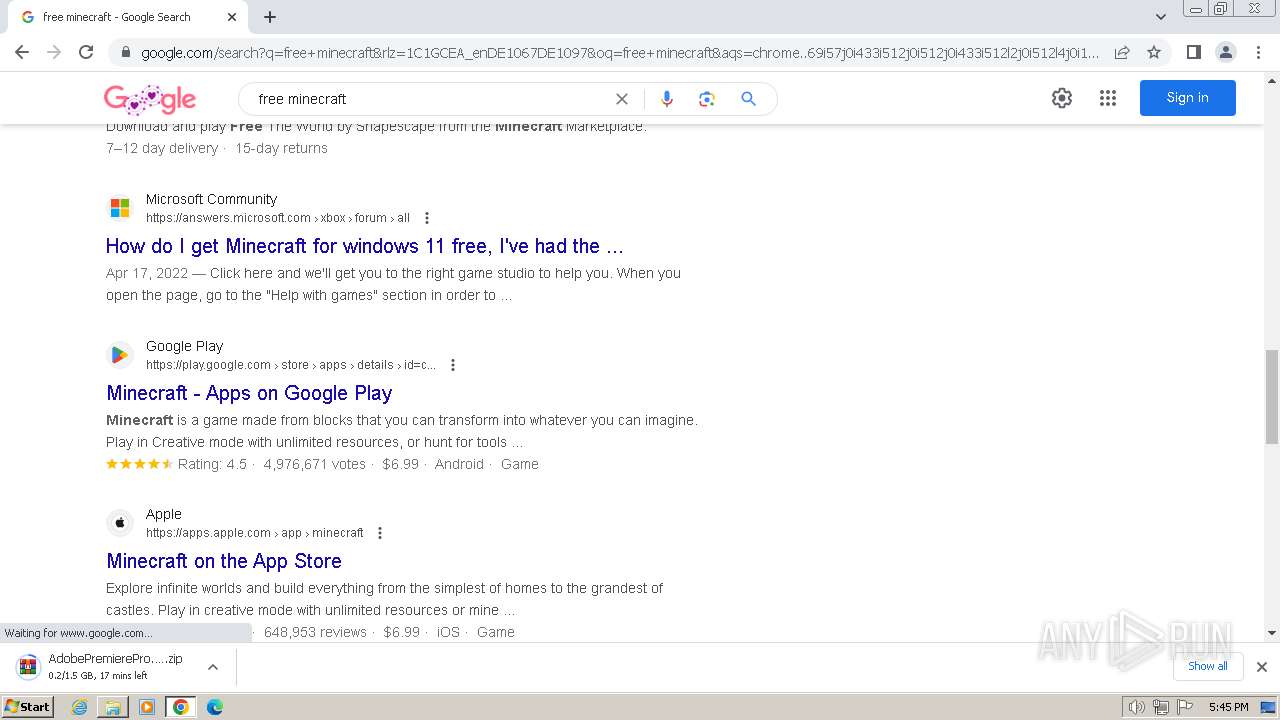Viewport: 1280px width, 720px height.
Task: Click the Apple favicon
Action: pos(120,523)
